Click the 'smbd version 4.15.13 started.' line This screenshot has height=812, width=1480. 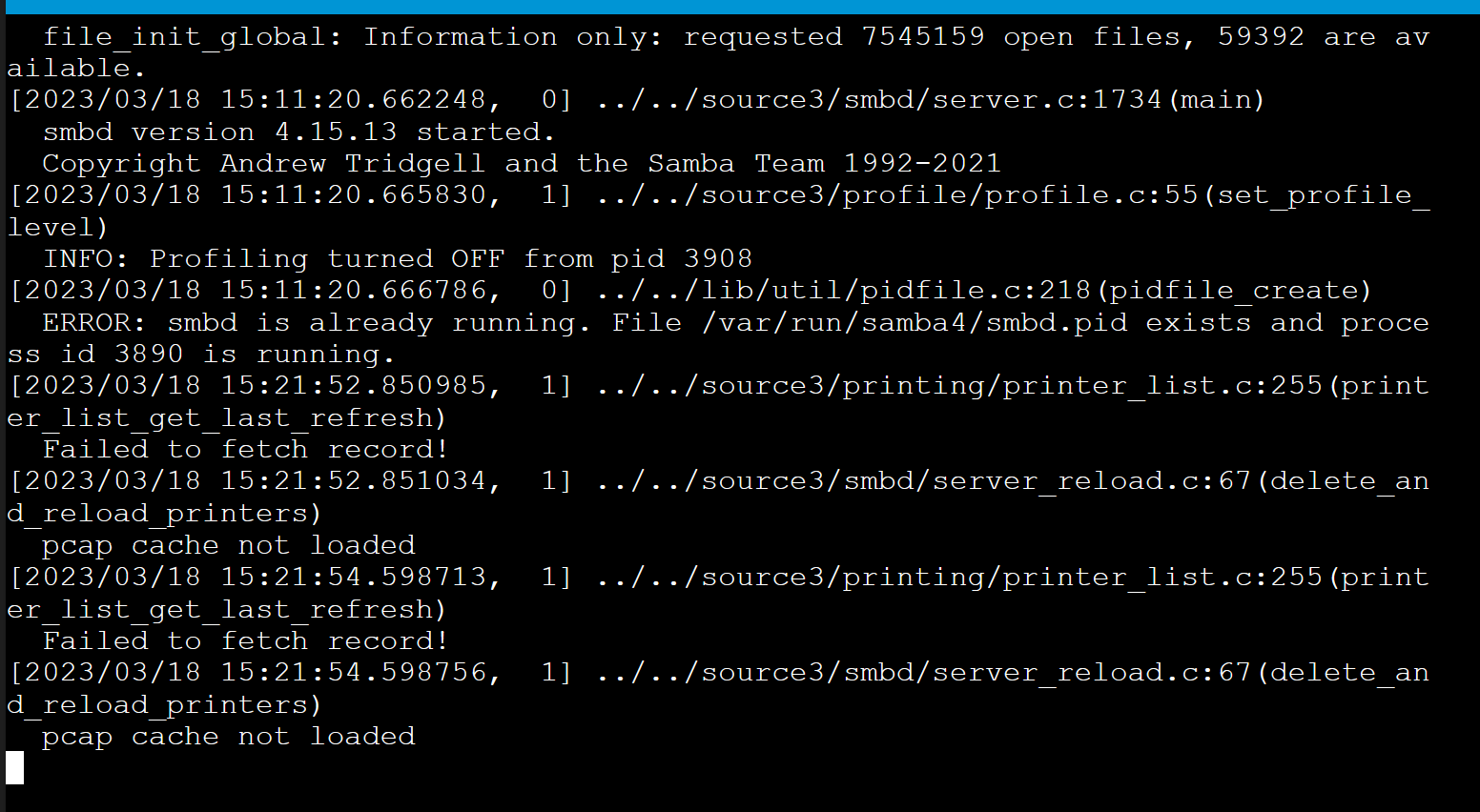tap(298, 132)
